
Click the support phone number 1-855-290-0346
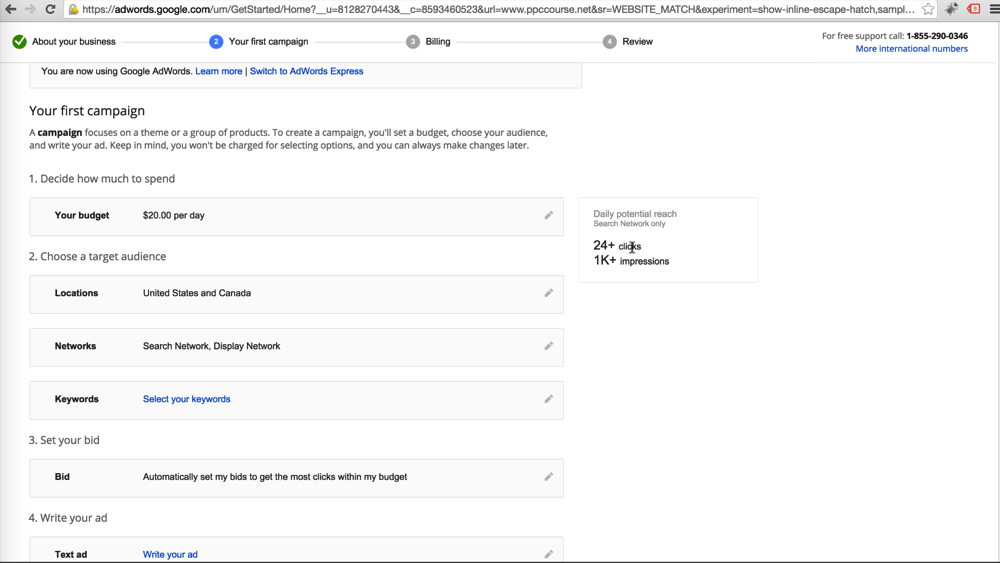[x=937, y=36]
